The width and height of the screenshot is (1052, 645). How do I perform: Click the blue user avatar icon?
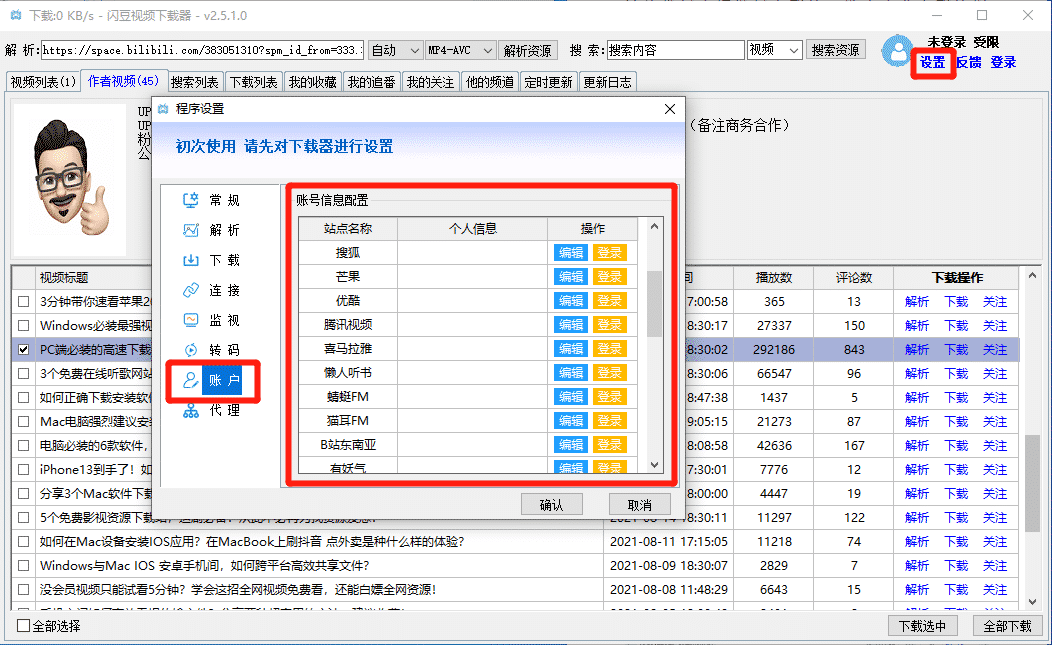(x=897, y=51)
